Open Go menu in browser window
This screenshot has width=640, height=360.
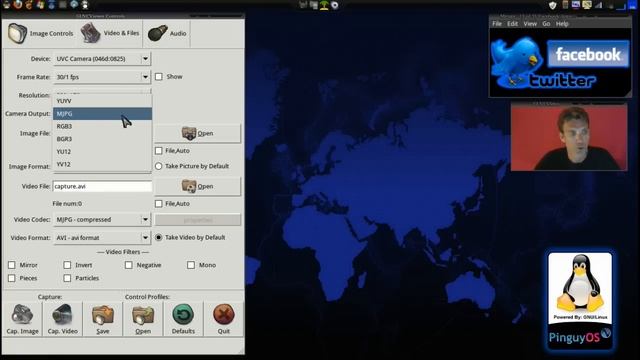[x=546, y=24]
